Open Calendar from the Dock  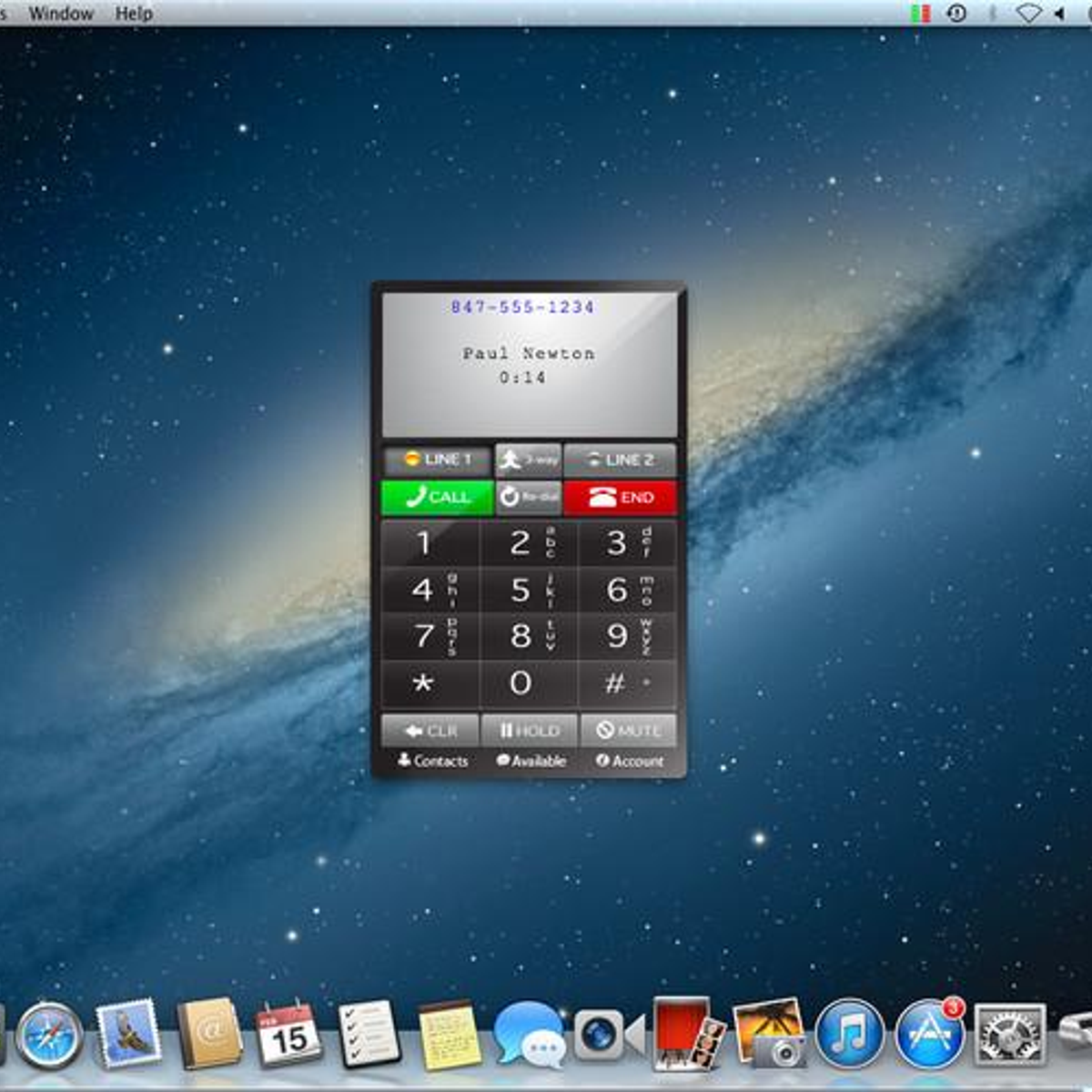point(289,1034)
